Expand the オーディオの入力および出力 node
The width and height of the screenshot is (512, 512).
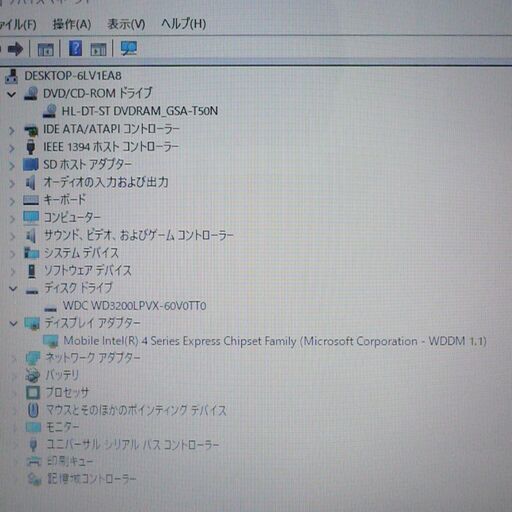(12, 183)
